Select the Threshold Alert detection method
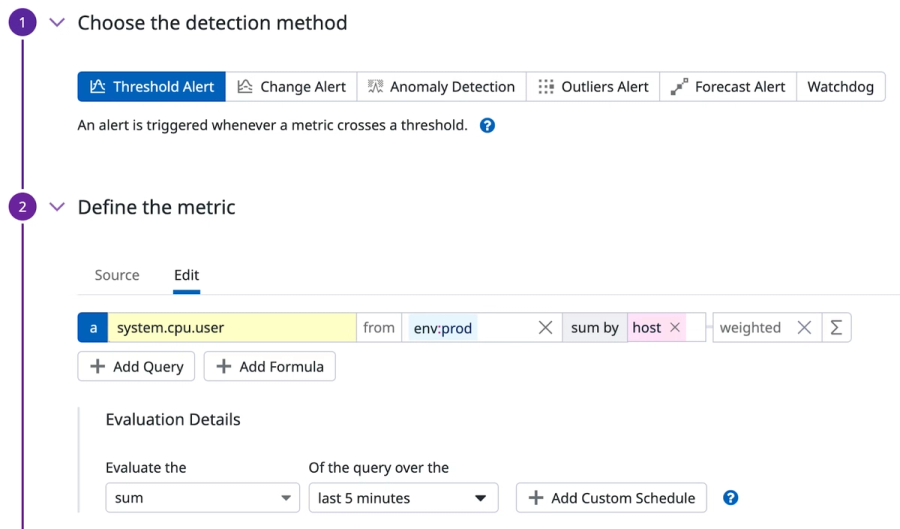 pyautogui.click(x=152, y=87)
